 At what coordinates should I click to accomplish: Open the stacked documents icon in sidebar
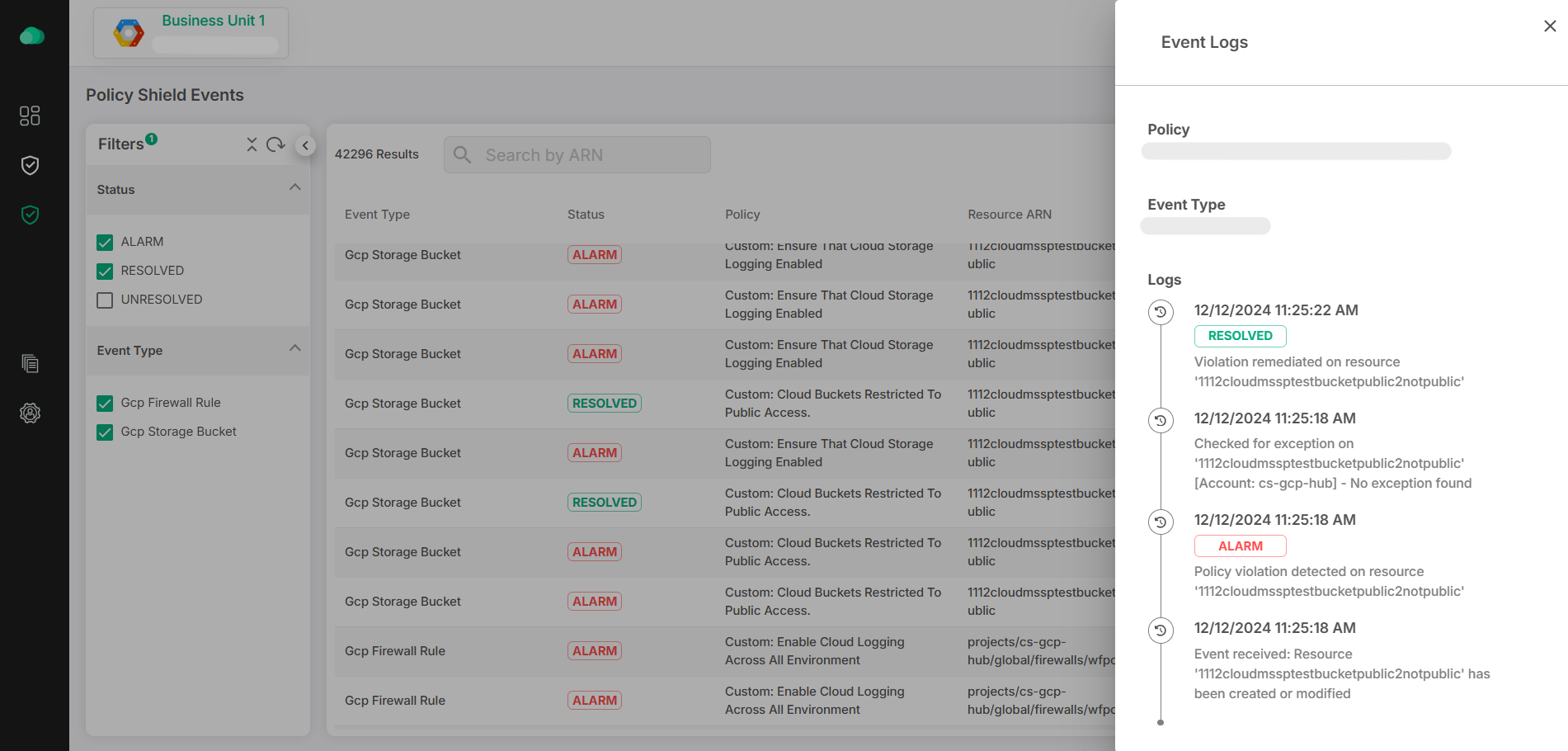pos(30,363)
